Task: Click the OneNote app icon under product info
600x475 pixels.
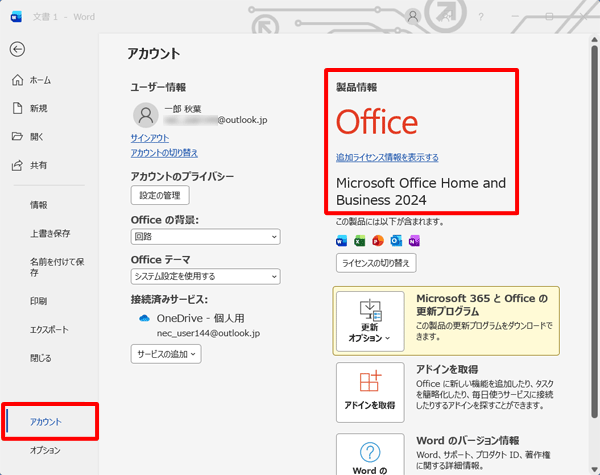Action: pos(414,241)
